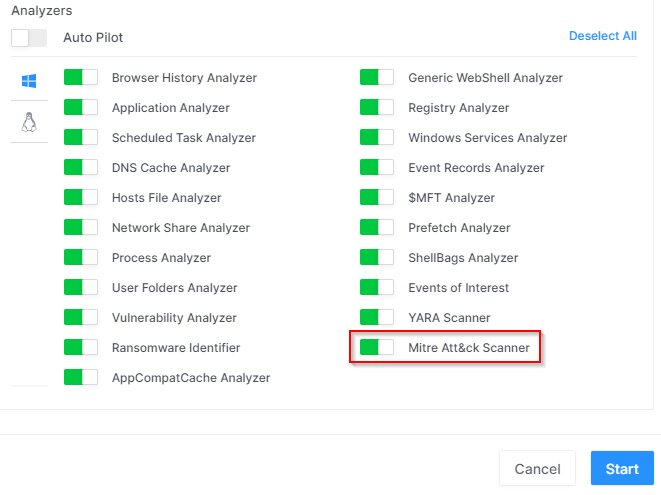The width and height of the screenshot is (661, 495).
Task: Click the Cancel button
Action: (537, 468)
